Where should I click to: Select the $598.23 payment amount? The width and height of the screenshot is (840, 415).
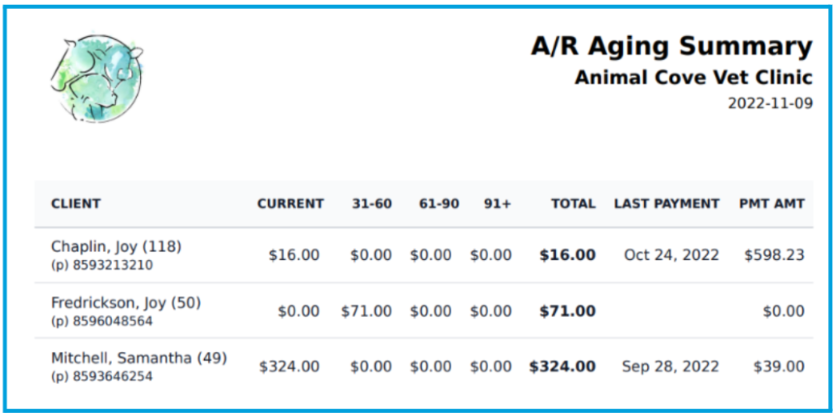pos(774,255)
